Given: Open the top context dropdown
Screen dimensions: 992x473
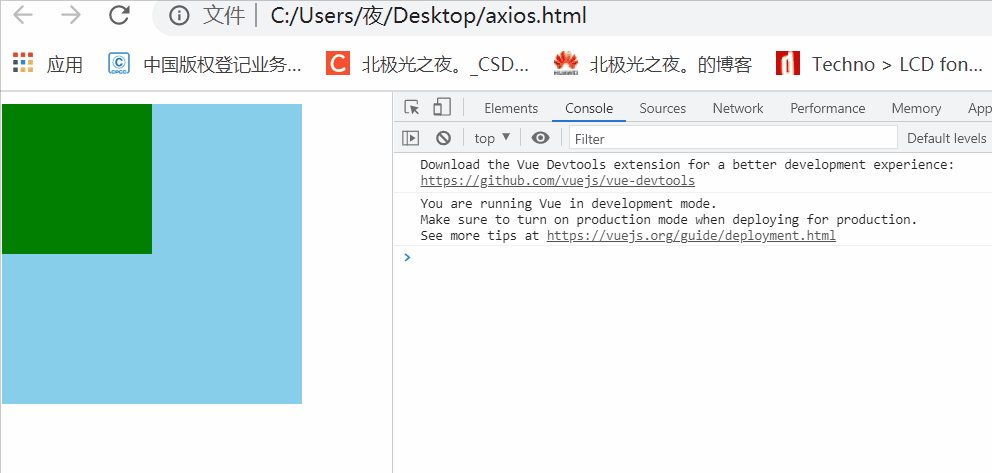Looking at the screenshot, I should pos(492,138).
